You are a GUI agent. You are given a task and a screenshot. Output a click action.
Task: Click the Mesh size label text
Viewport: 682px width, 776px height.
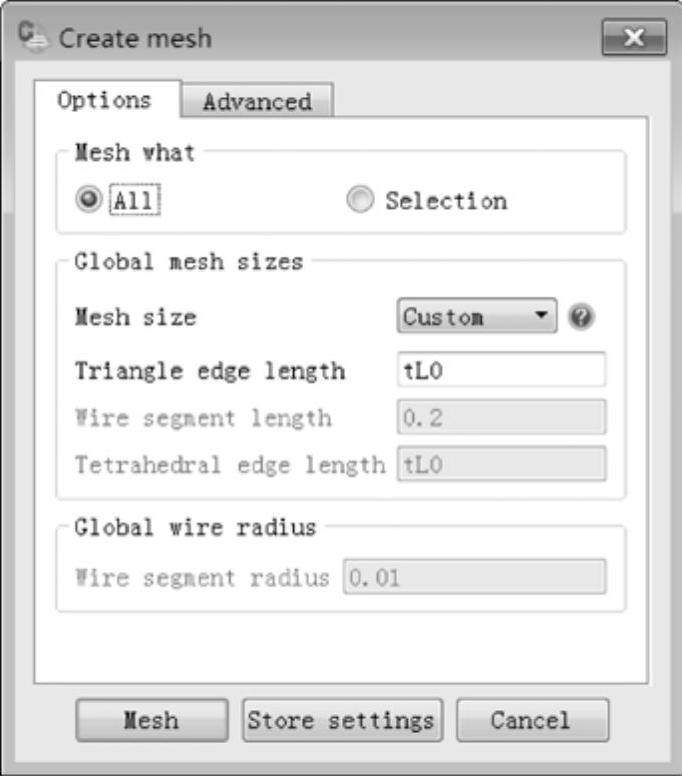point(135,318)
